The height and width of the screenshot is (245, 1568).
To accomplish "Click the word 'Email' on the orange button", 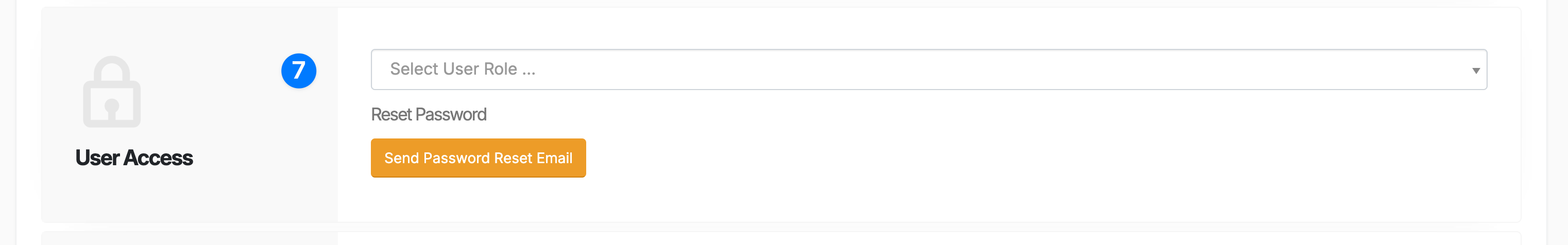I will (x=554, y=158).
